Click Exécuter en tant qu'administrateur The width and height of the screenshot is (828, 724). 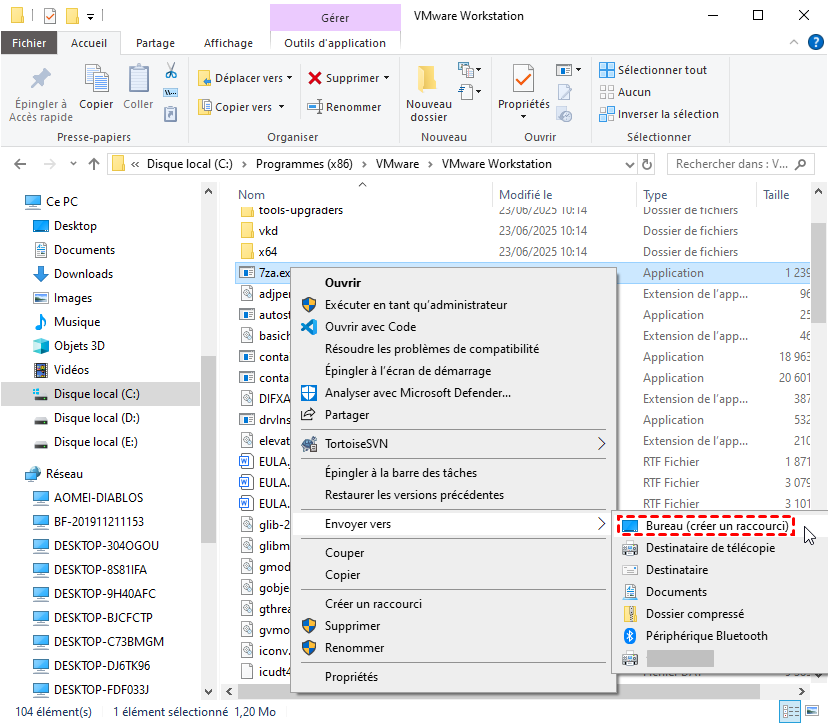(x=415, y=305)
